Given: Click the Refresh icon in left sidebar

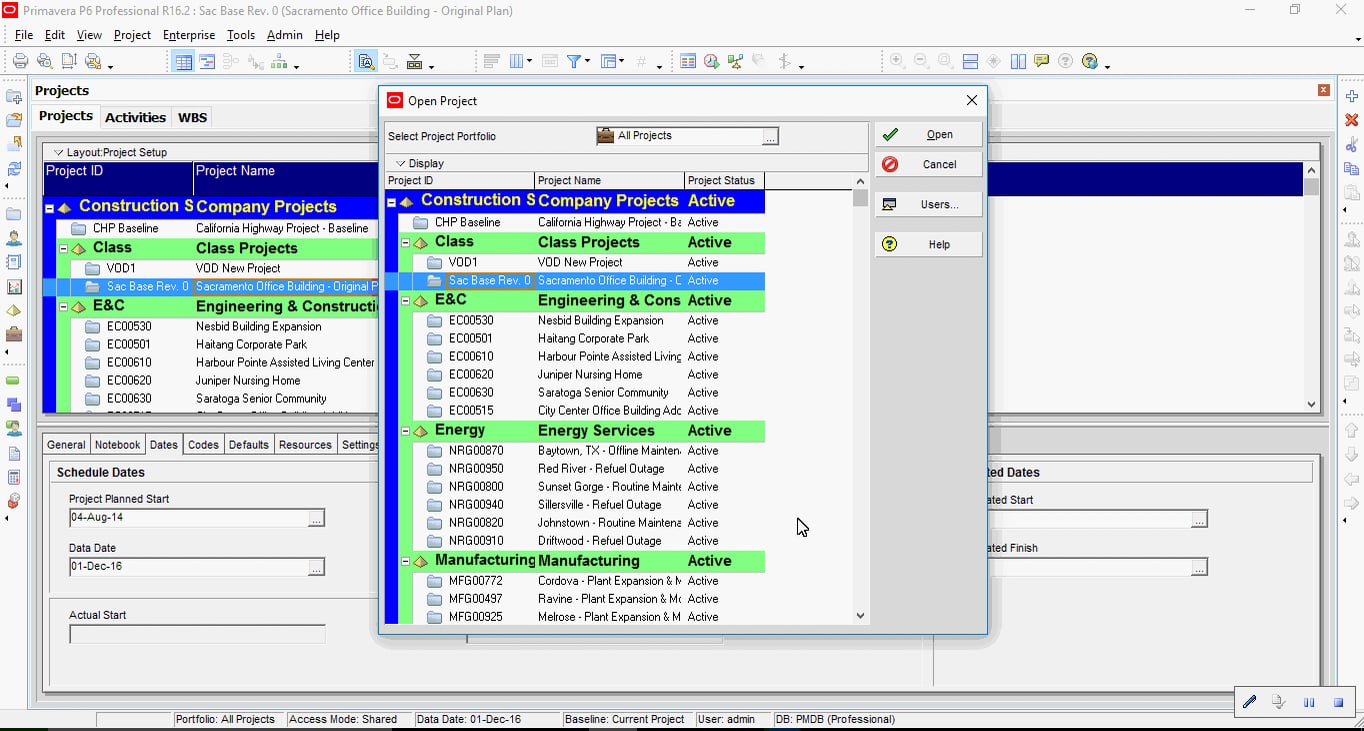Looking at the screenshot, I should [14, 168].
